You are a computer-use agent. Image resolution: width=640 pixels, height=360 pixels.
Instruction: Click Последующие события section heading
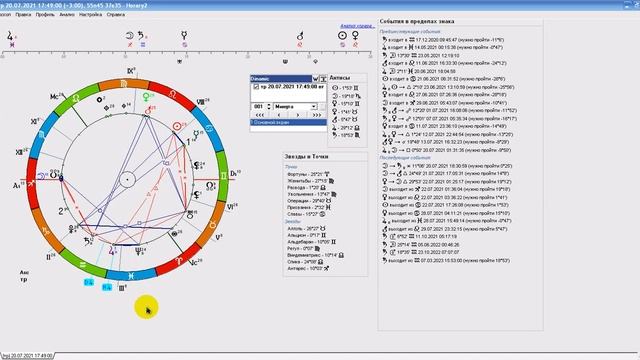405,158
